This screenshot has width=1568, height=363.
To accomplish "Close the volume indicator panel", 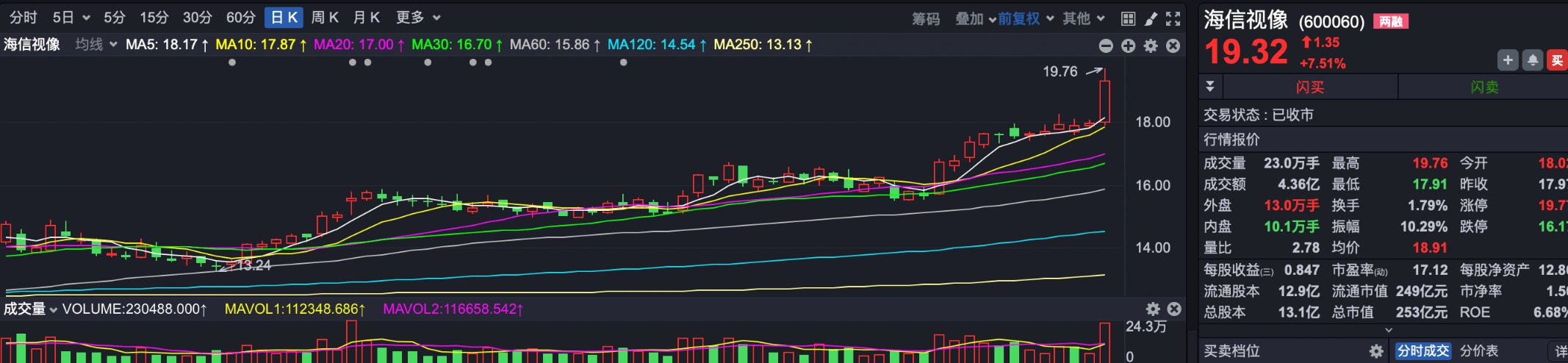I will point(1174,309).
